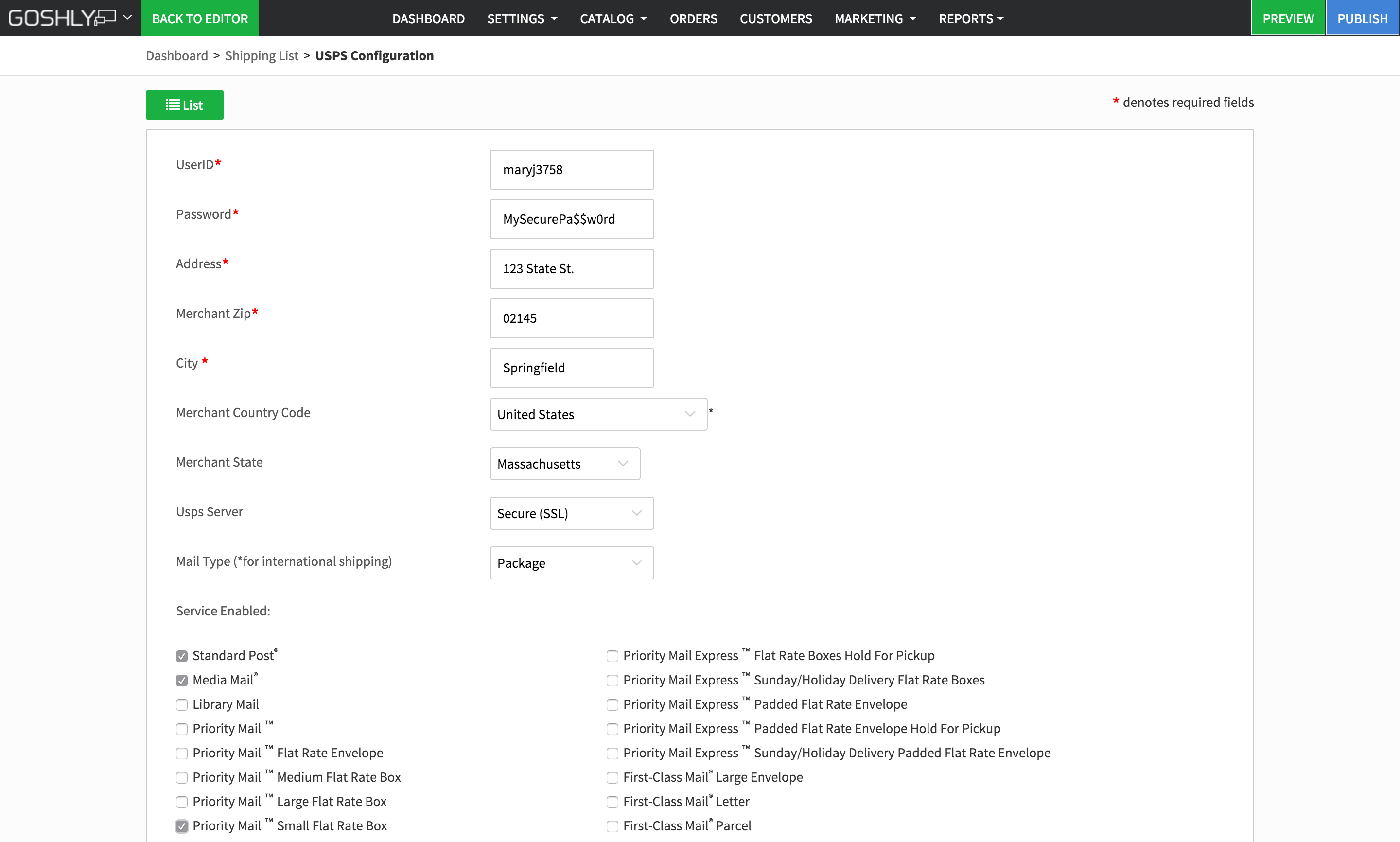Focus the UserID input field
This screenshot has width=1400, height=842.
point(572,170)
